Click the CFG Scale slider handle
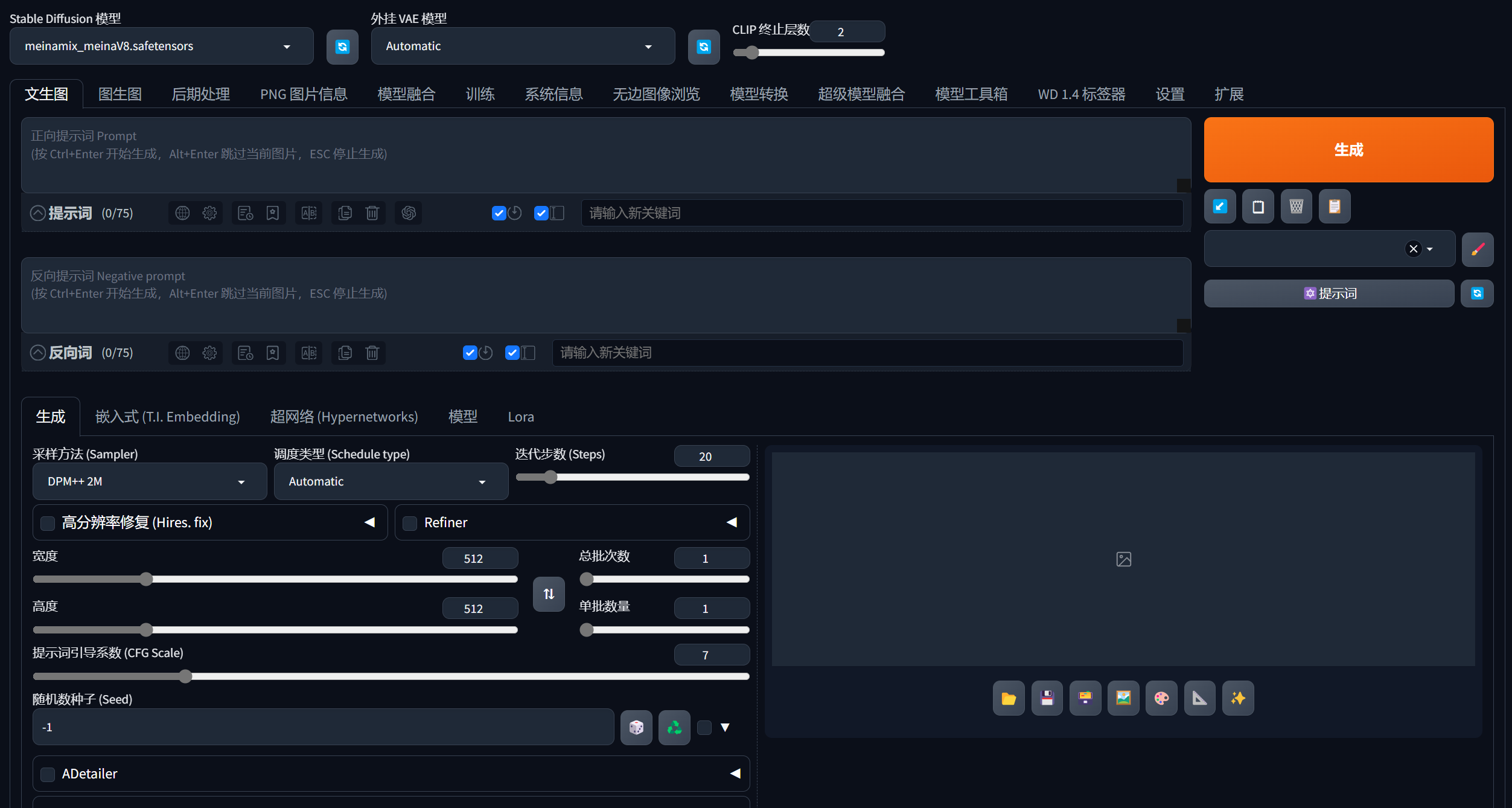The width and height of the screenshot is (1512, 808). pos(185,676)
